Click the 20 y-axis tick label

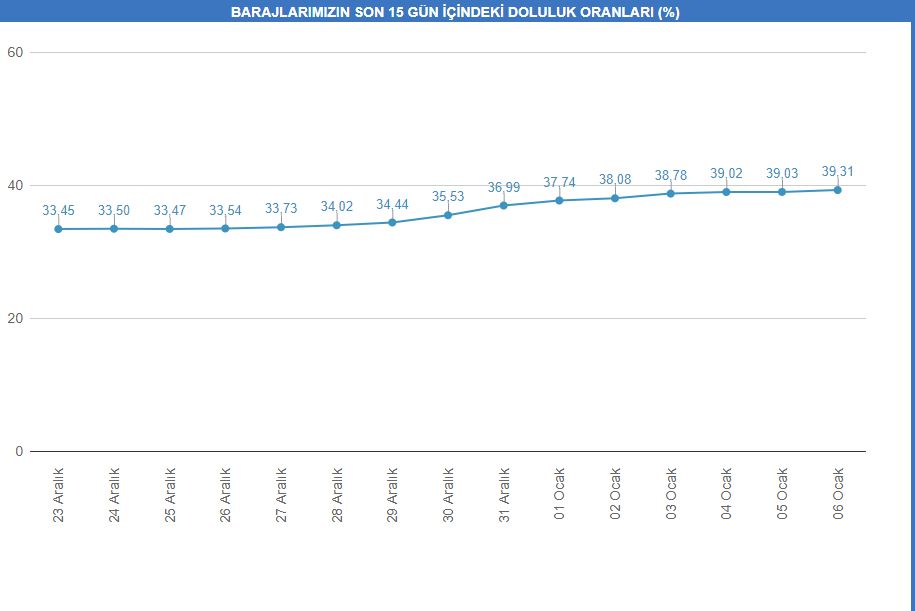(x=14, y=318)
